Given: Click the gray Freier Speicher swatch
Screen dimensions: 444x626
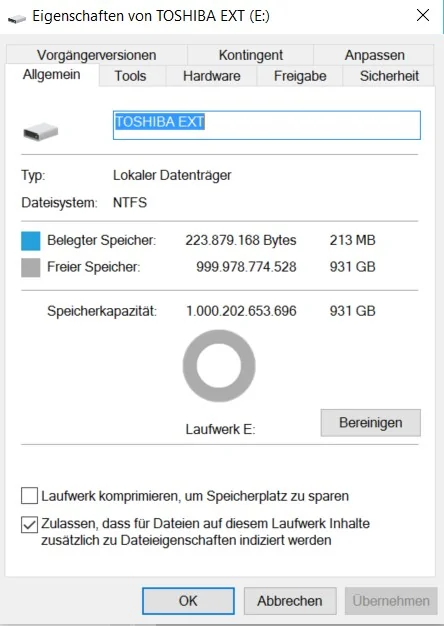Looking at the screenshot, I should pyautogui.click(x=31, y=267).
